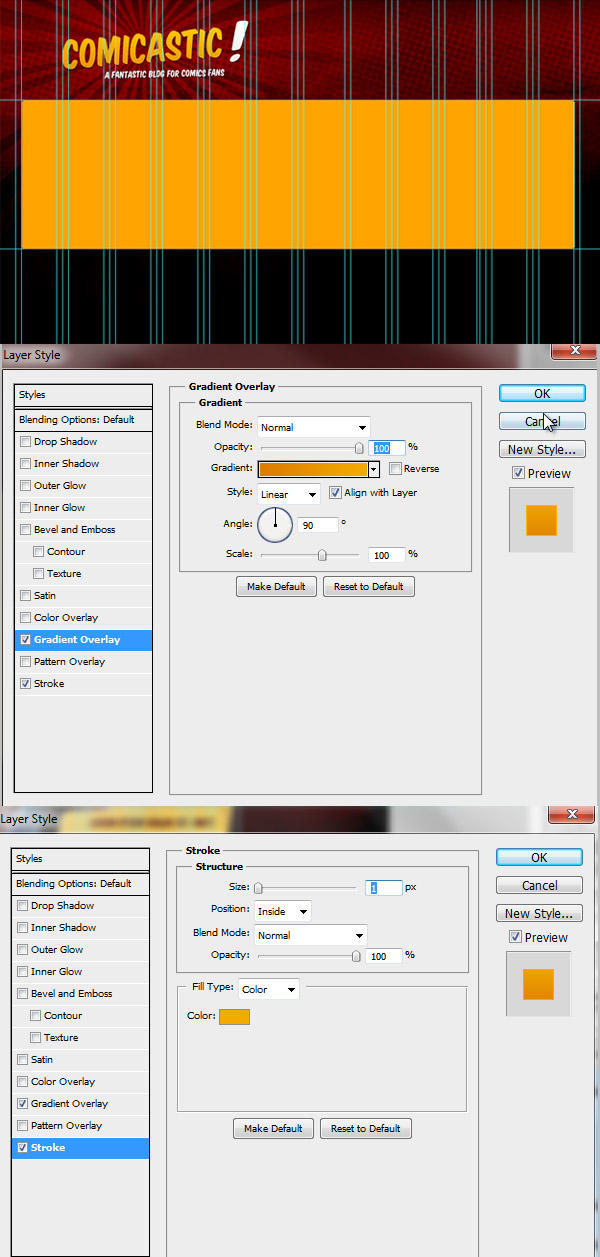The height and width of the screenshot is (1257, 600).
Task: Click OK in the Gradient Overlay dialog
Action: tap(542, 393)
